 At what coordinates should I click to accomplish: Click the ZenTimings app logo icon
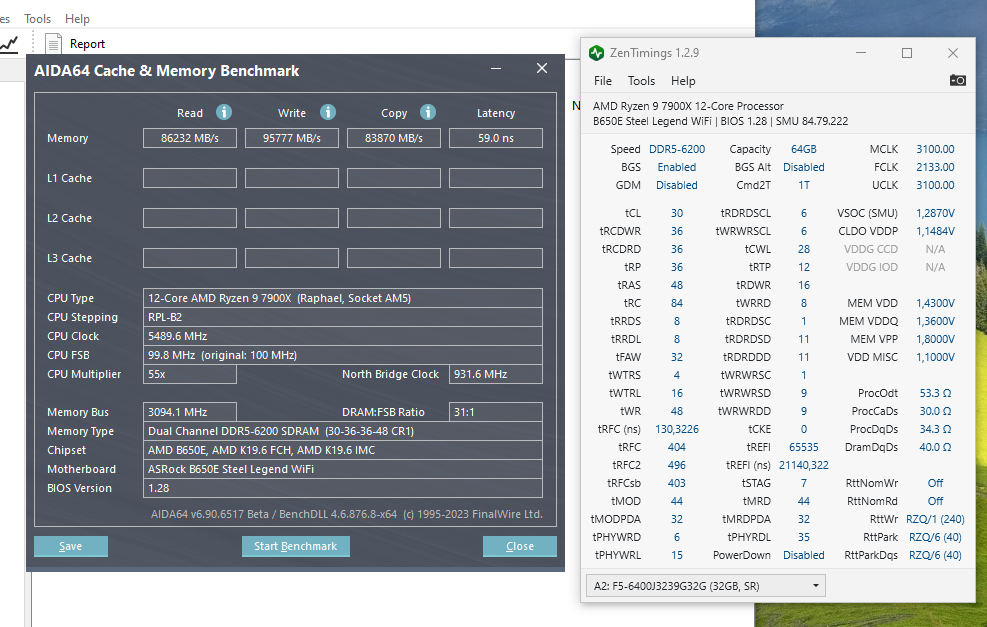click(596, 53)
